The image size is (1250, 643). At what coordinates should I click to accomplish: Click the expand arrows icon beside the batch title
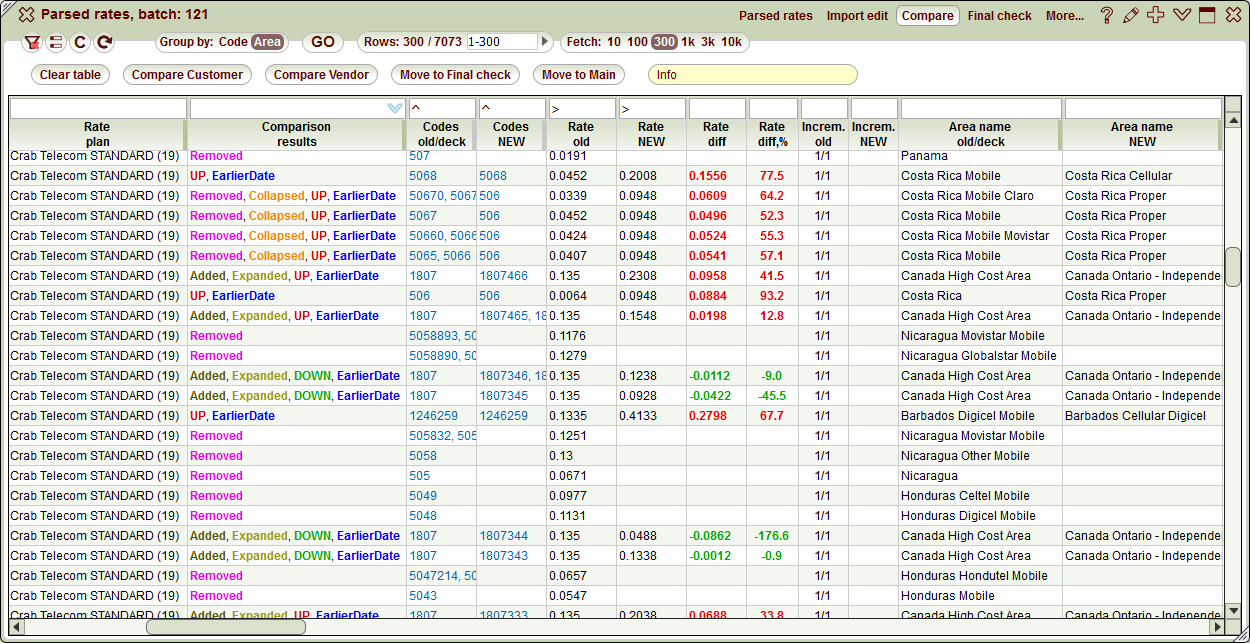coord(25,15)
